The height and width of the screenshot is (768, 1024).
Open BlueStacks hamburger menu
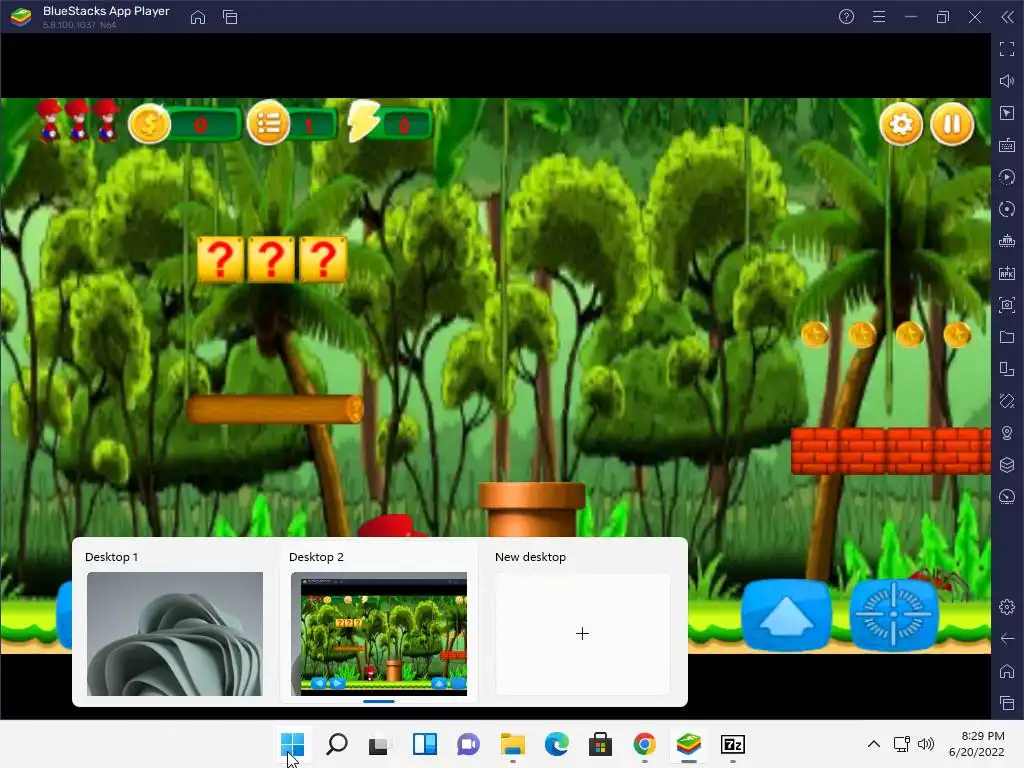click(879, 17)
